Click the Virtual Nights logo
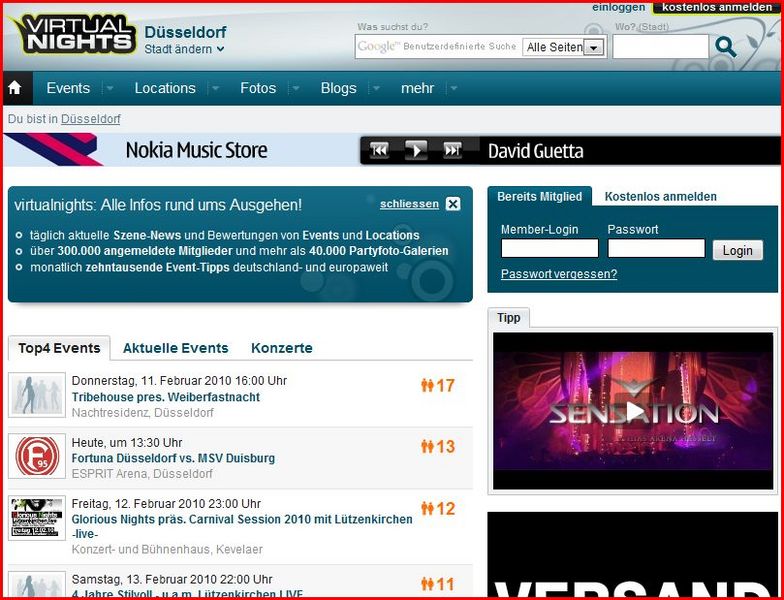 (72, 34)
